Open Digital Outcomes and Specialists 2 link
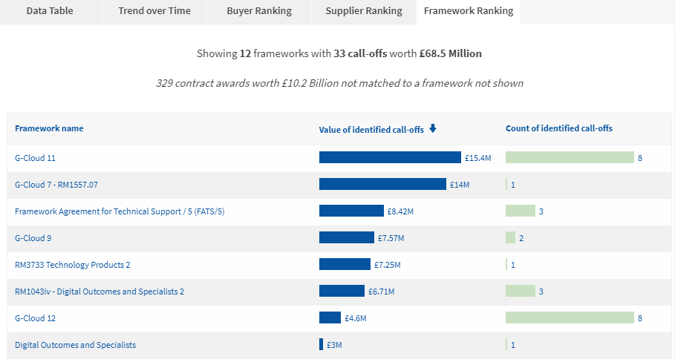Image resolution: width=675 pixels, height=362 pixels. 99,291
